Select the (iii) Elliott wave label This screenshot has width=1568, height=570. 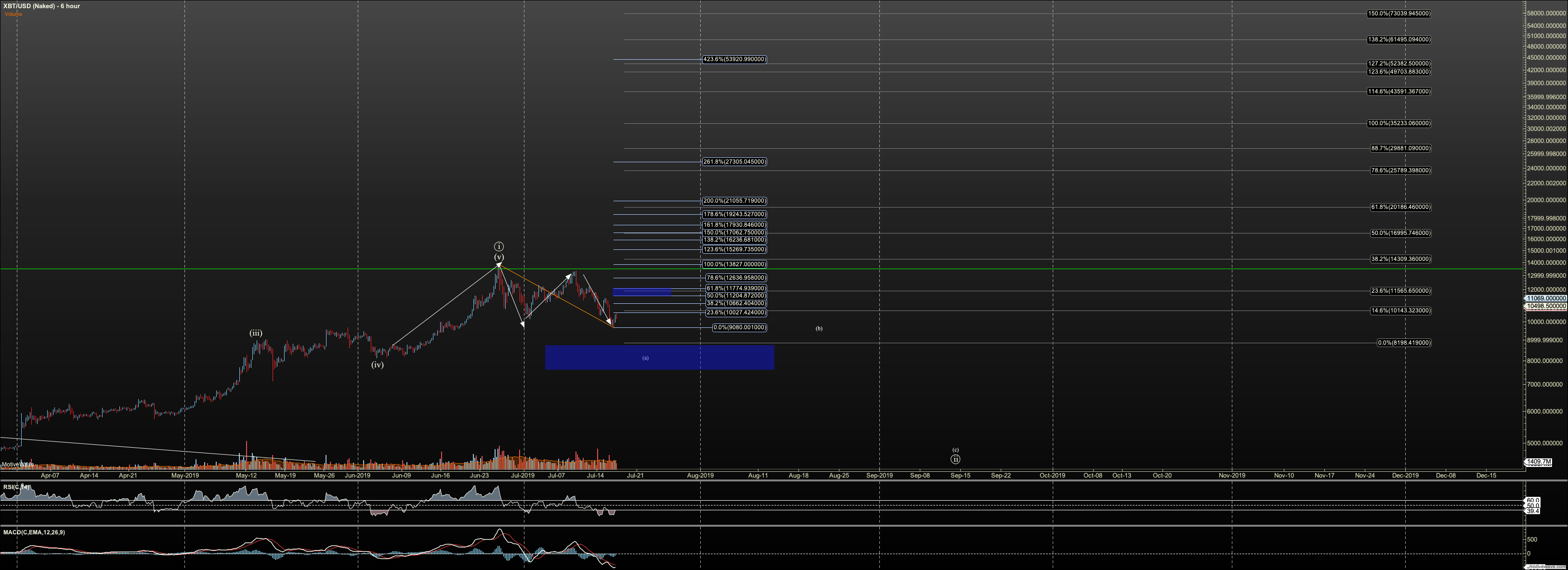click(256, 333)
